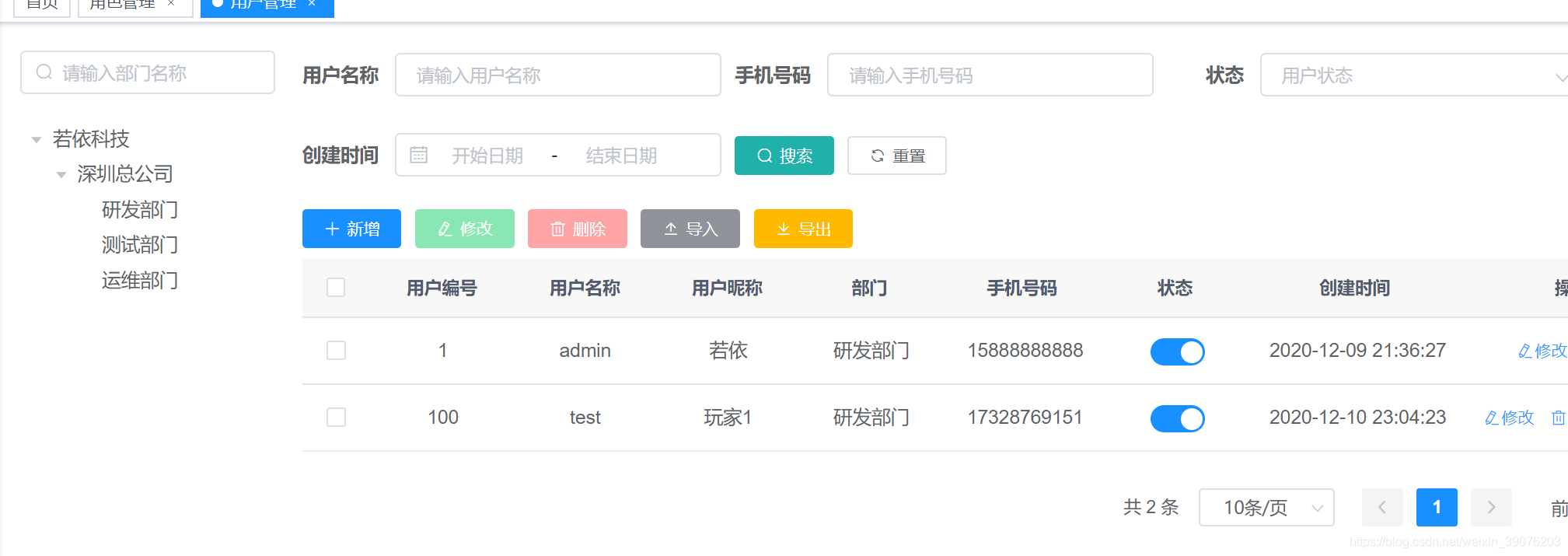
Task: Collapse the 深圳总公司 tree node
Action: click(x=61, y=175)
